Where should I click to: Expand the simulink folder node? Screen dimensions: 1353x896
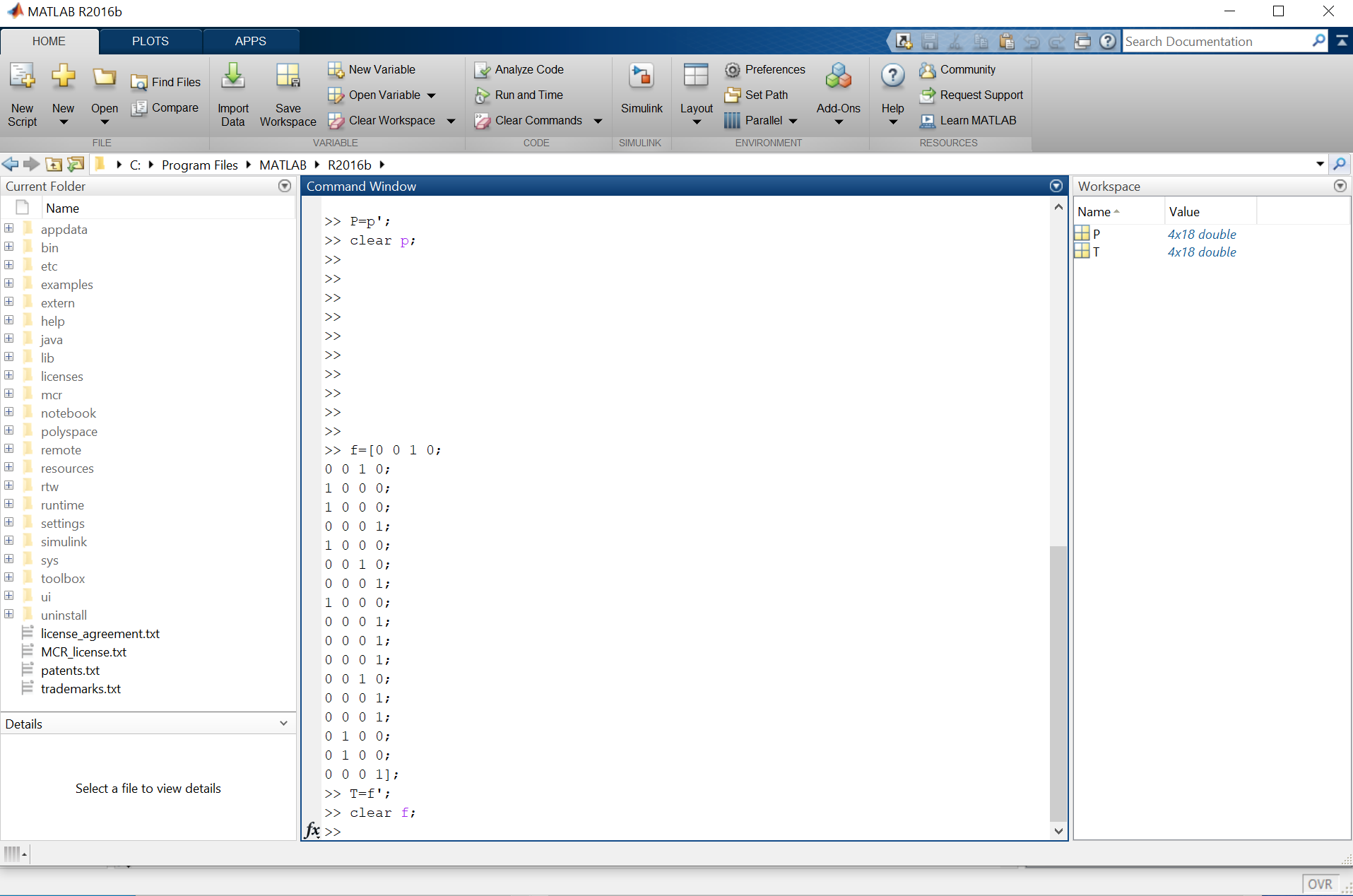tap(8, 541)
